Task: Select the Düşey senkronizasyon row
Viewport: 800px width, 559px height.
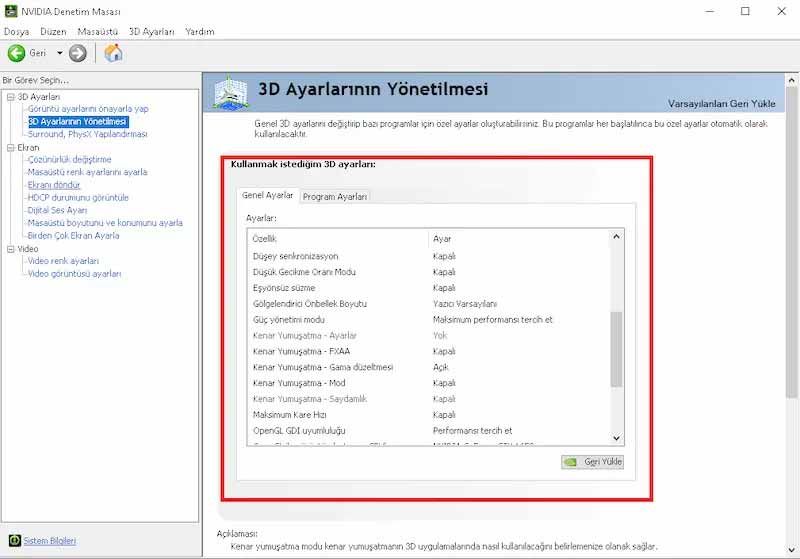Action: (429, 256)
